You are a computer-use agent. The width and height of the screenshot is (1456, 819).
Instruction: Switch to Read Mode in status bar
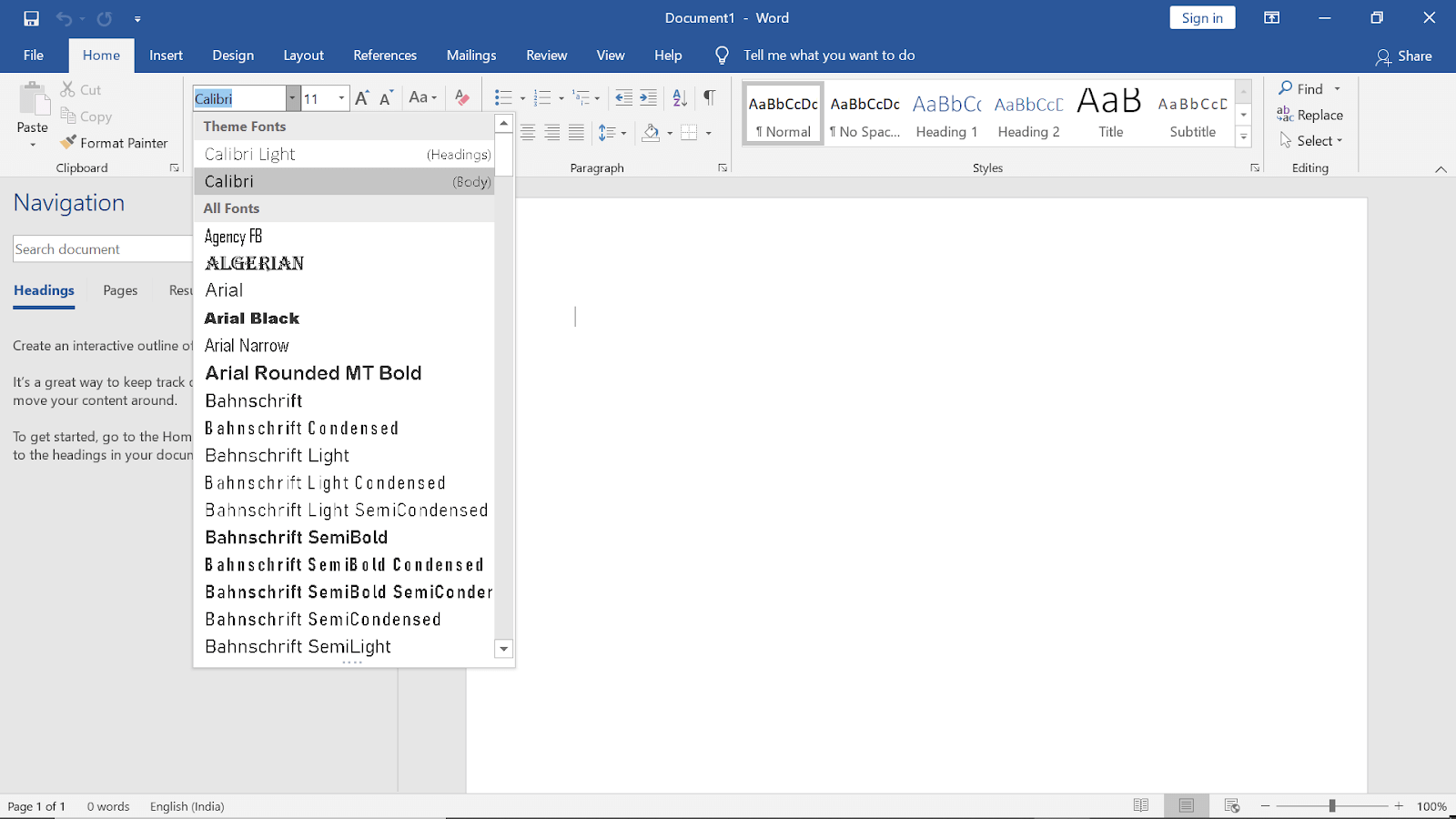pyautogui.click(x=1141, y=805)
